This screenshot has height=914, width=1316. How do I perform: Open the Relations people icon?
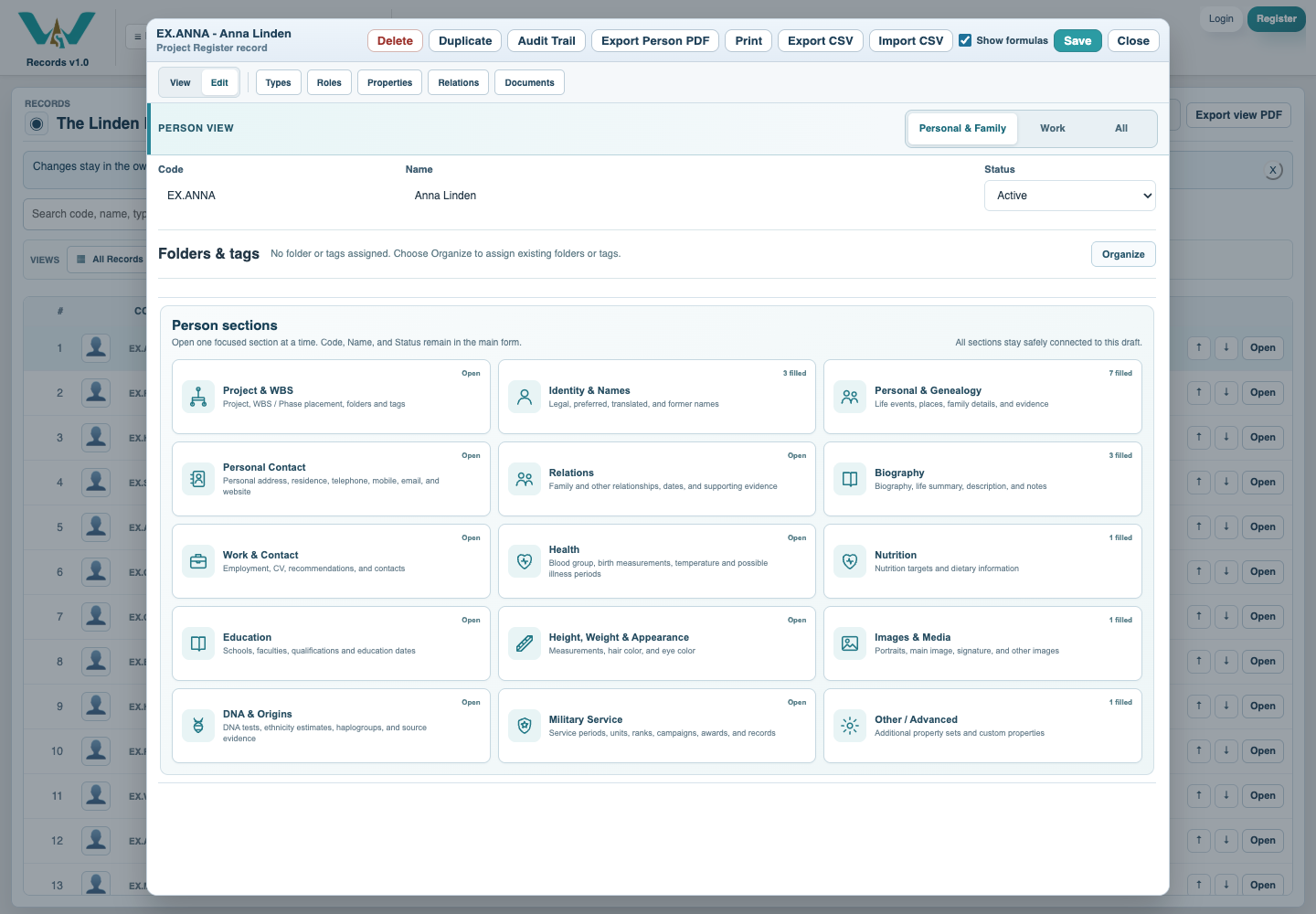[x=525, y=479]
